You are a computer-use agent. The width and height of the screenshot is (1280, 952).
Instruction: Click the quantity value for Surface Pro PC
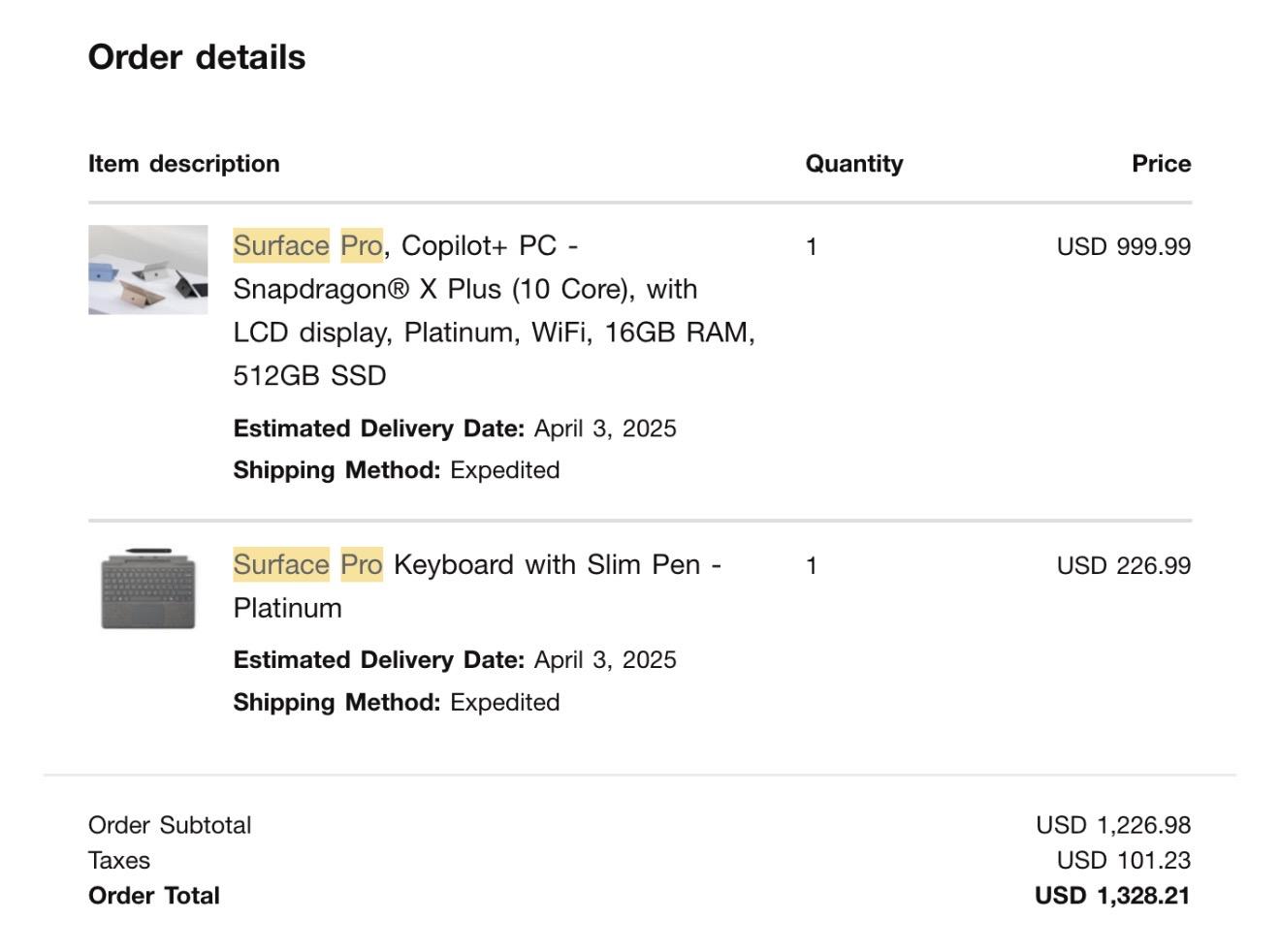[812, 247]
